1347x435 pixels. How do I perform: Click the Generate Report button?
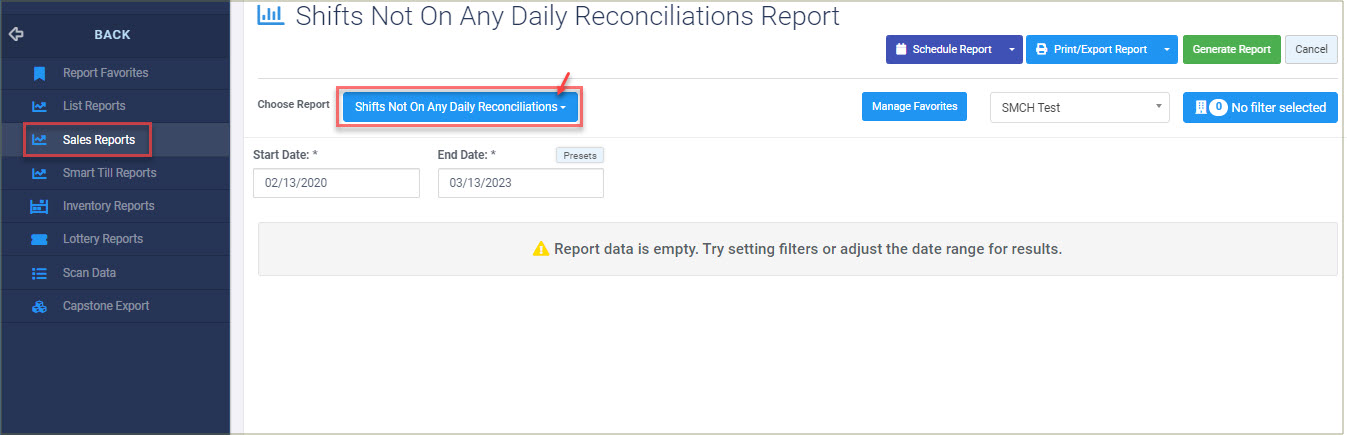[1231, 49]
